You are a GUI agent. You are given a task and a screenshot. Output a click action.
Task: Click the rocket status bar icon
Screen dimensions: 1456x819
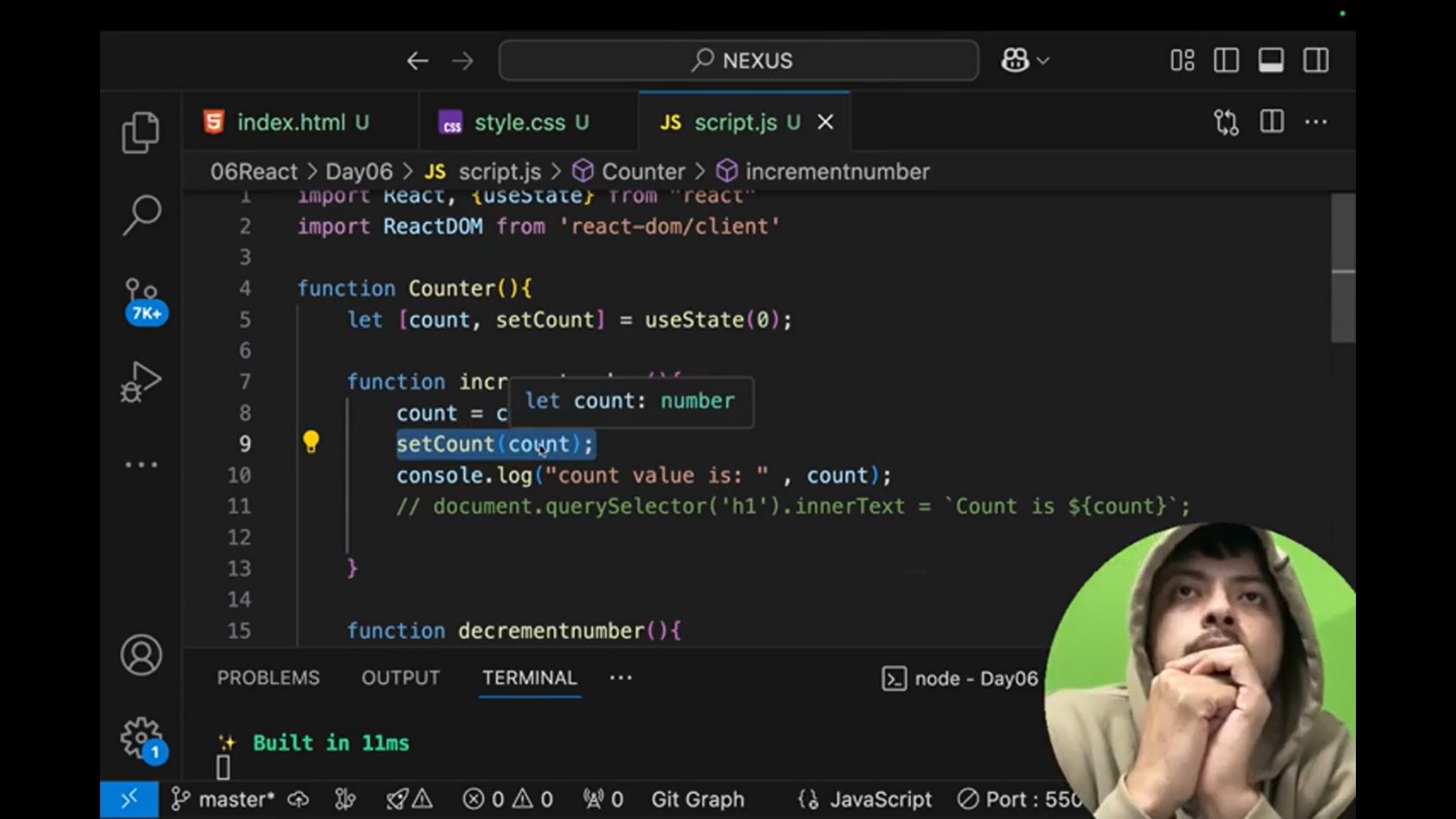pyautogui.click(x=409, y=799)
